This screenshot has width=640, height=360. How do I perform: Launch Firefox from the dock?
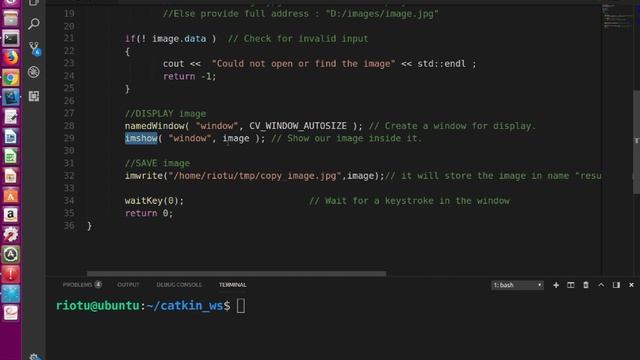tap(11, 58)
